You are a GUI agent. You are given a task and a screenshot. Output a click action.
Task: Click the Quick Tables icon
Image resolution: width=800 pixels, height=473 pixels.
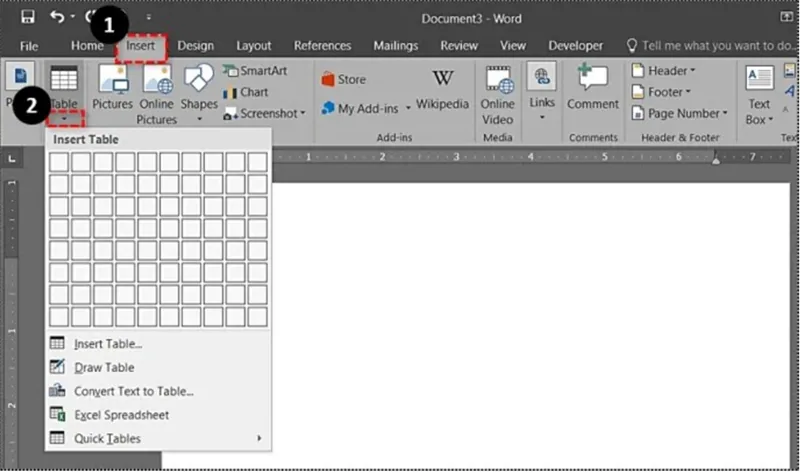click(57, 438)
